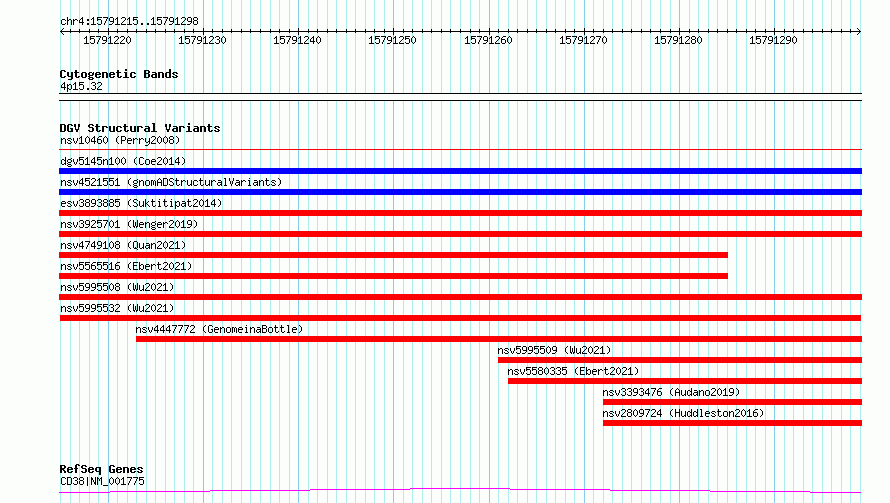Open the RefSeq Genes track heading
This screenshot has height=503, width=890.
point(101,469)
